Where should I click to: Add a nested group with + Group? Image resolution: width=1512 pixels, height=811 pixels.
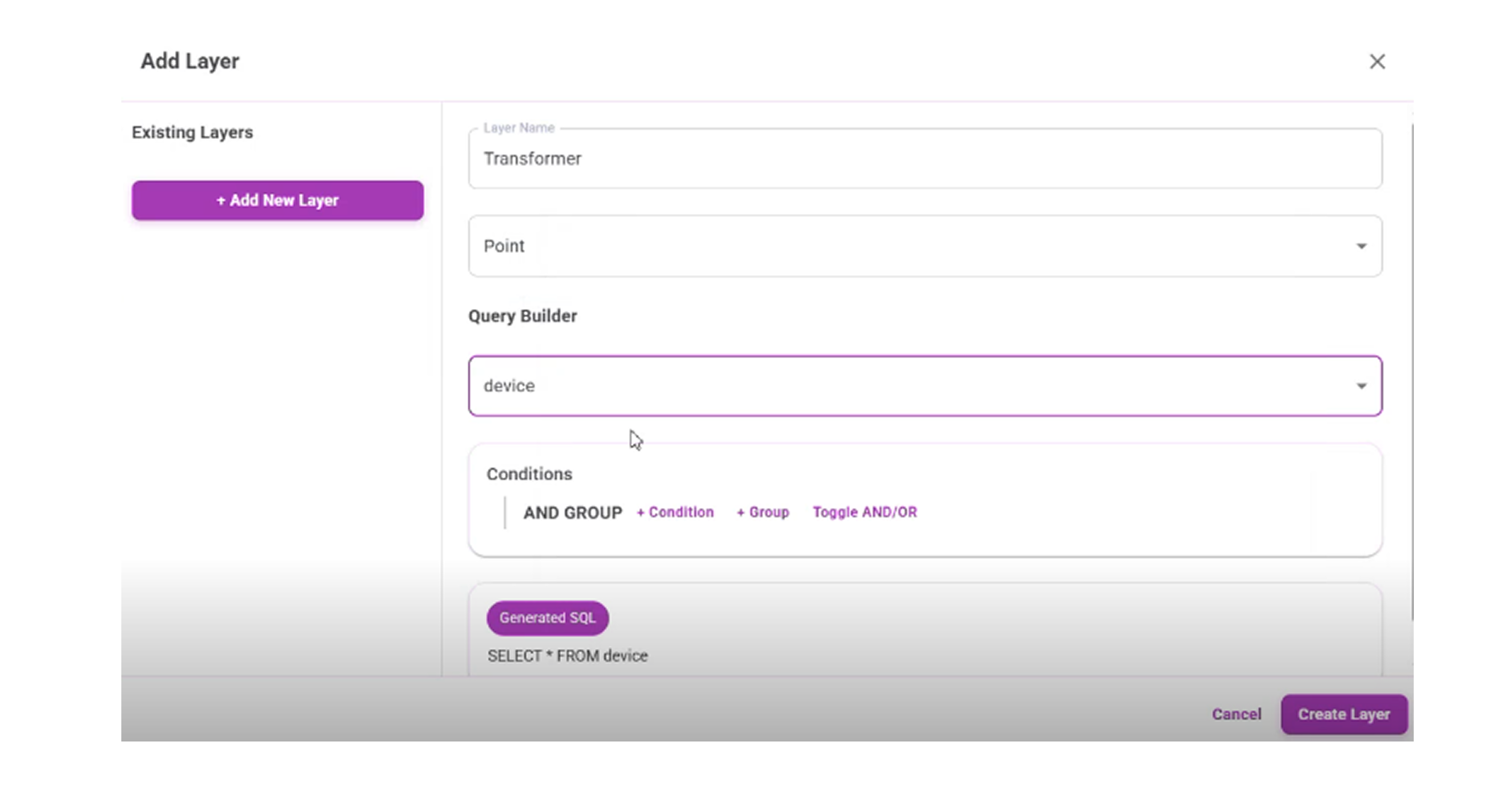[762, 512]
